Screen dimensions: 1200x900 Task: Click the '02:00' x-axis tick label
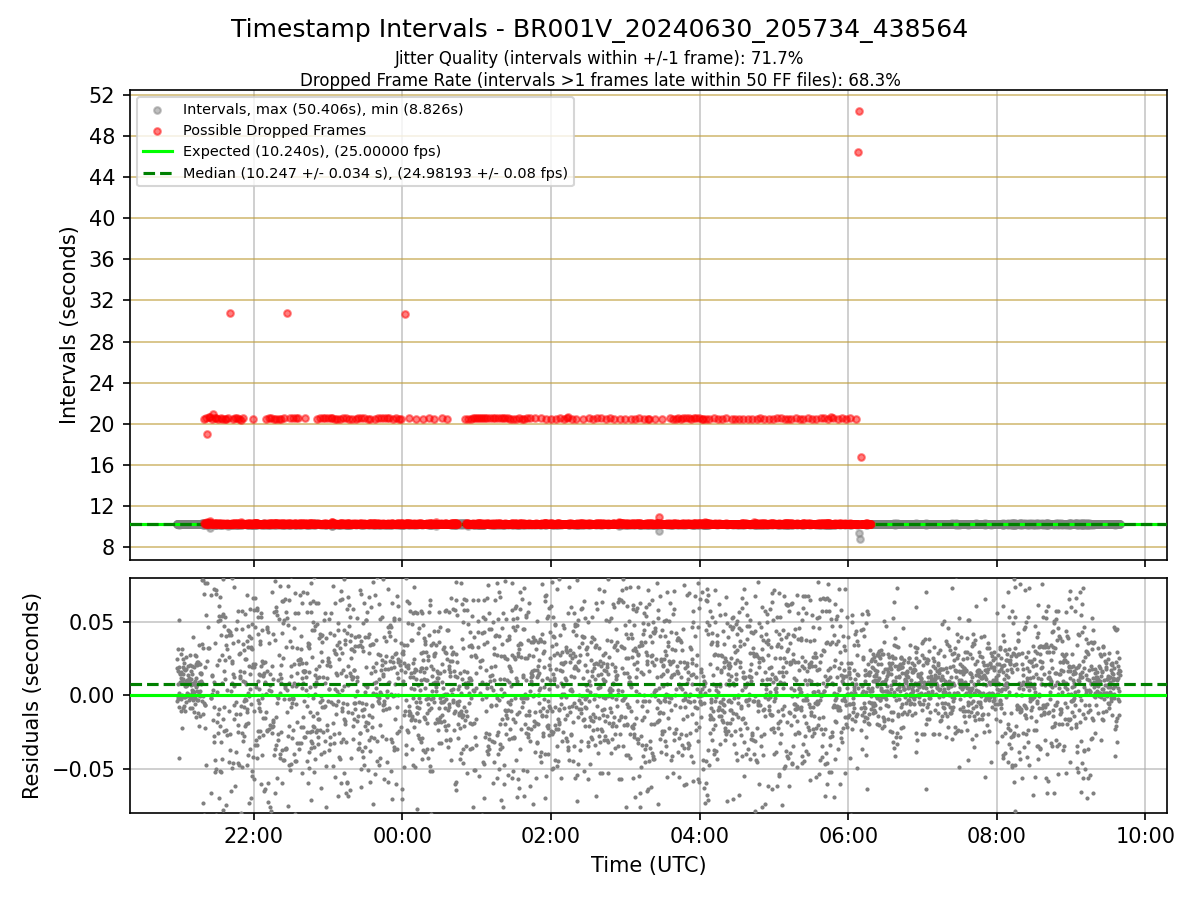(x=551, y=834)
